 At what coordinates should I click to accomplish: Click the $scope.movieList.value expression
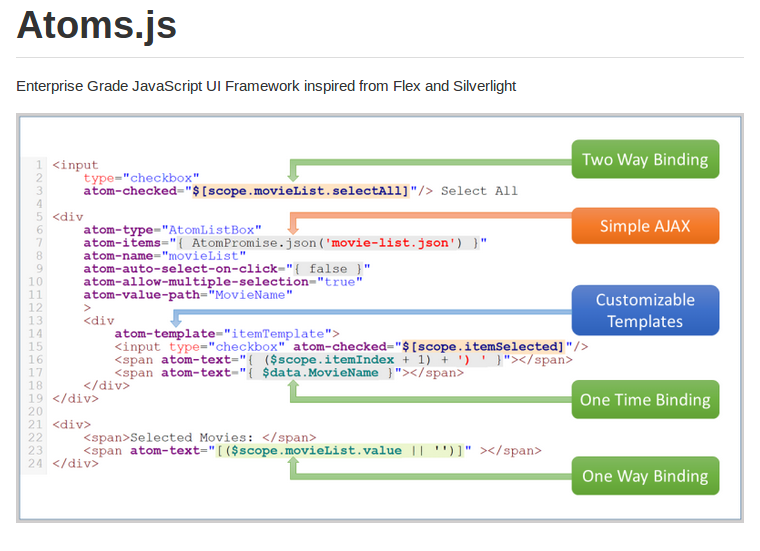(317, 451)
